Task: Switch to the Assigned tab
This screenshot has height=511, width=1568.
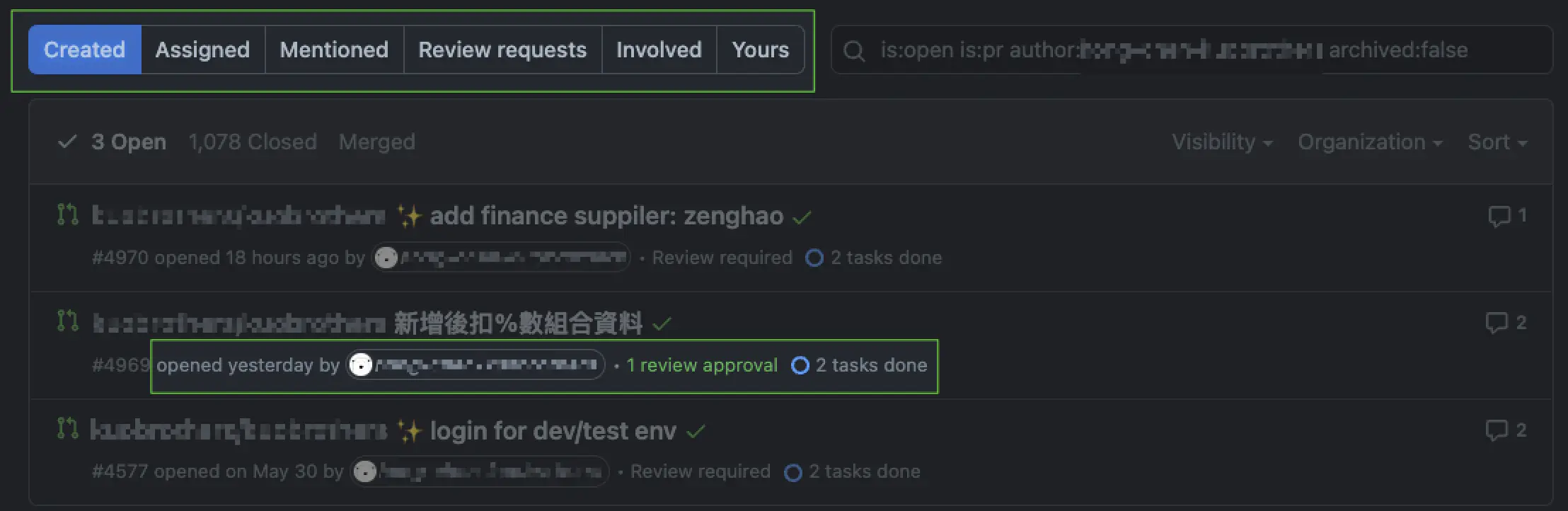Action: click(202, 50)
